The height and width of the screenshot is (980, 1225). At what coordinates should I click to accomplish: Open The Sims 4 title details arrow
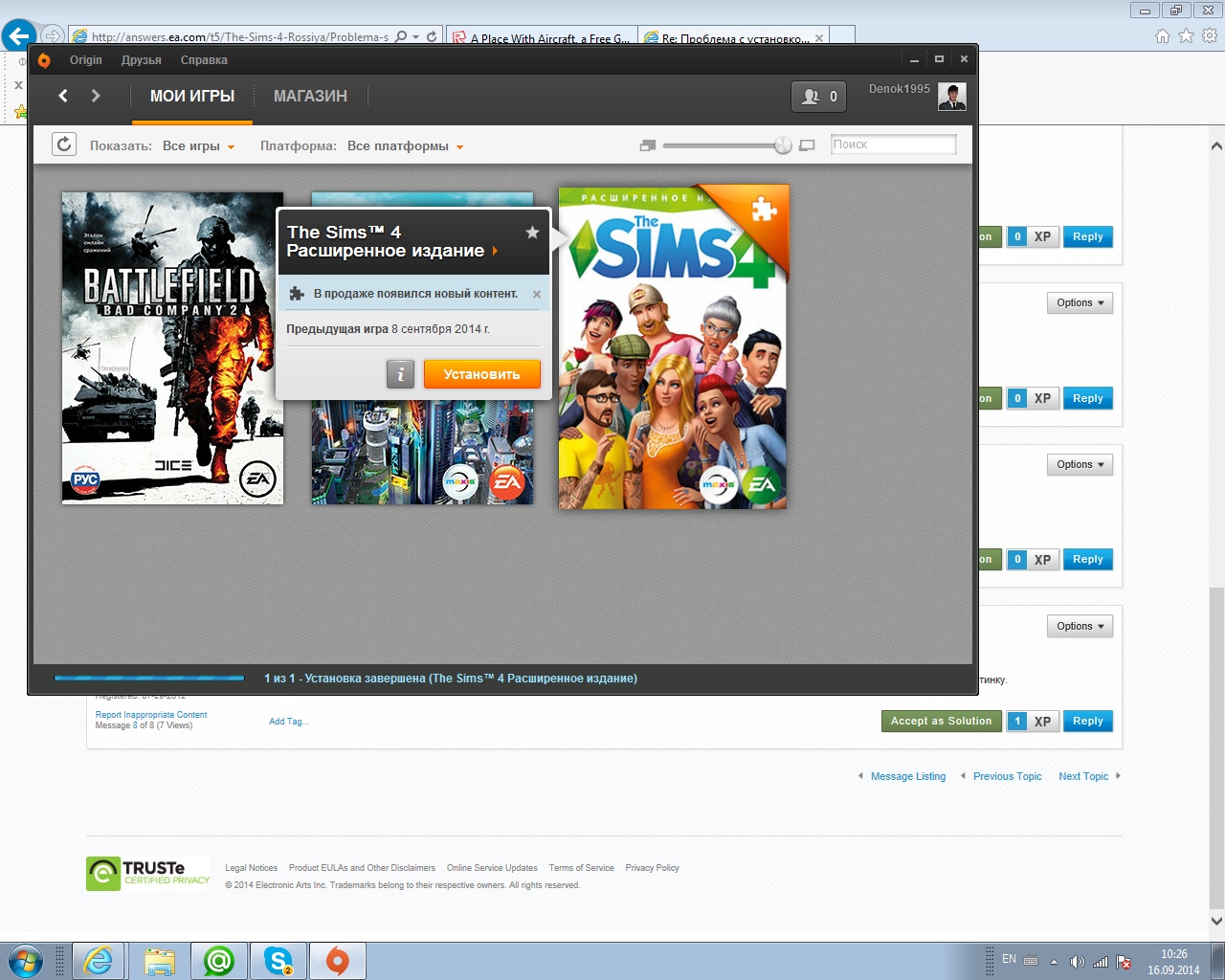[x=495, y=251]
